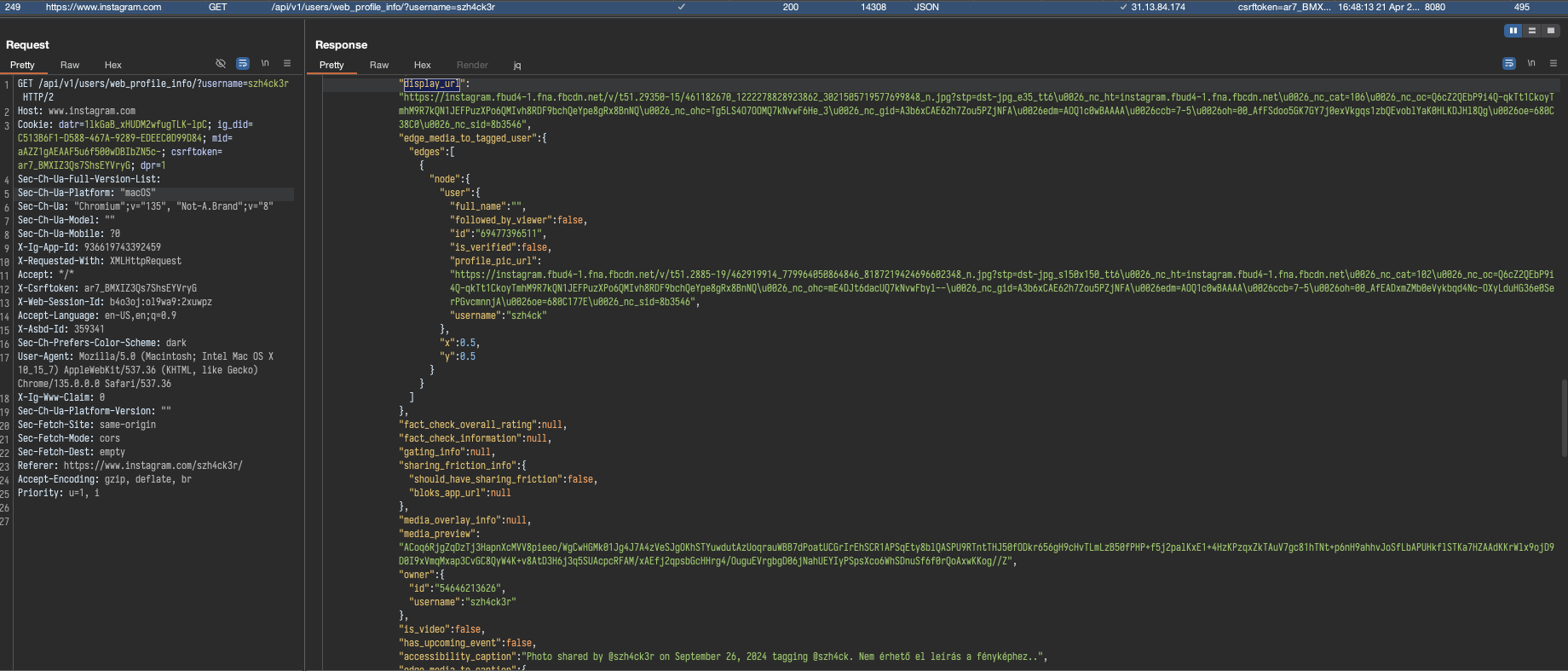Click the X-Requested-With XMLHttpRequest header
Image resolution: width=1568 pixels, height=671 pixels.
(x=100, y=261)
